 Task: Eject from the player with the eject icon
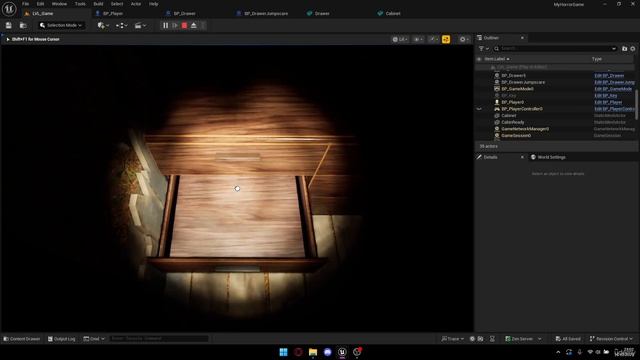(193, 25)
